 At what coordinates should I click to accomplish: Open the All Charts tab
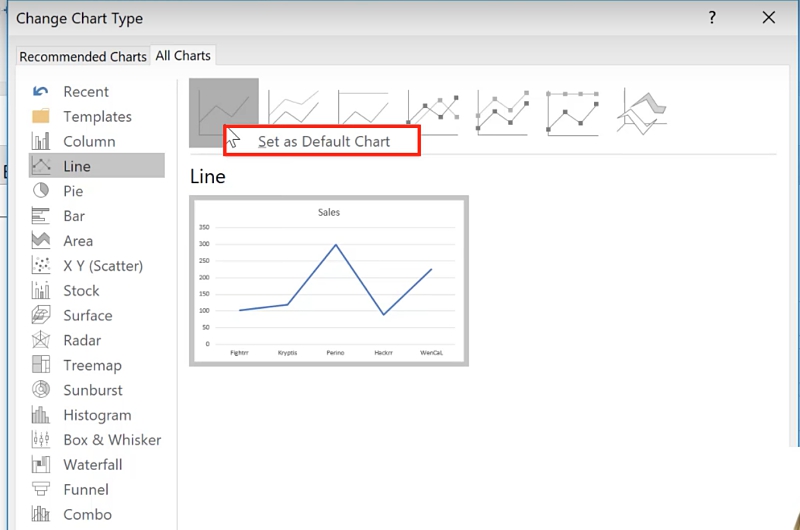181,55
